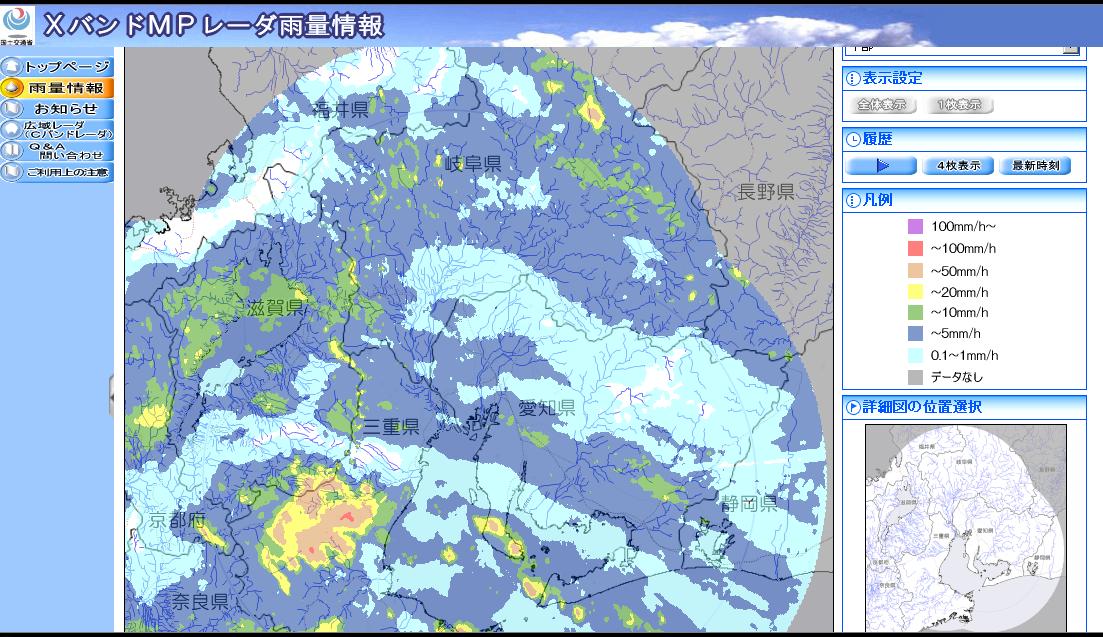Viewport: 1103px width, 637px height.
Task: Open the トップページ menu item
Action: 57,67
